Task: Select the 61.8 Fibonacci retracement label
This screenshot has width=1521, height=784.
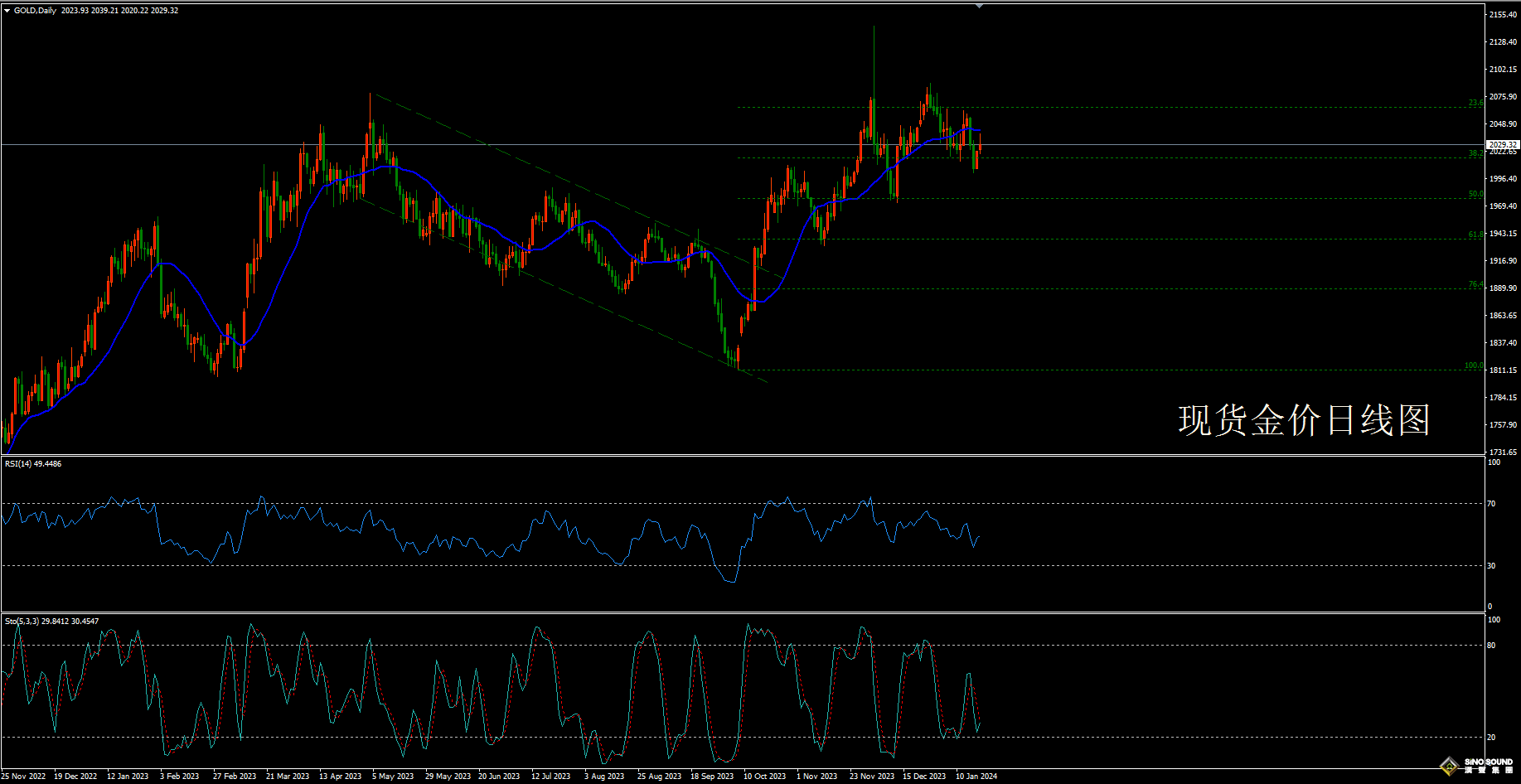Action: click(x=1475, y=235)
